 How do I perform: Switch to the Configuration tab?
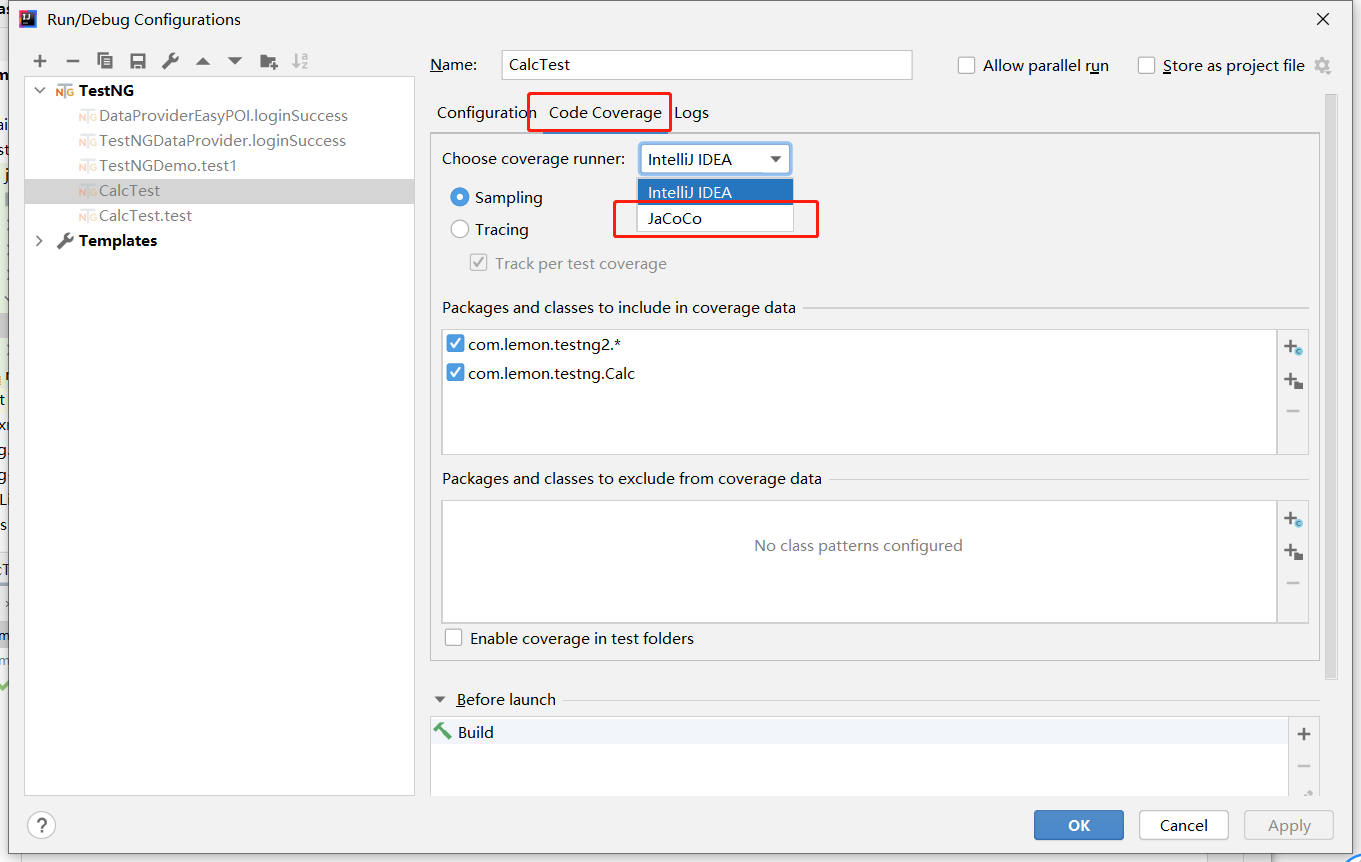[x=486, y=113]
